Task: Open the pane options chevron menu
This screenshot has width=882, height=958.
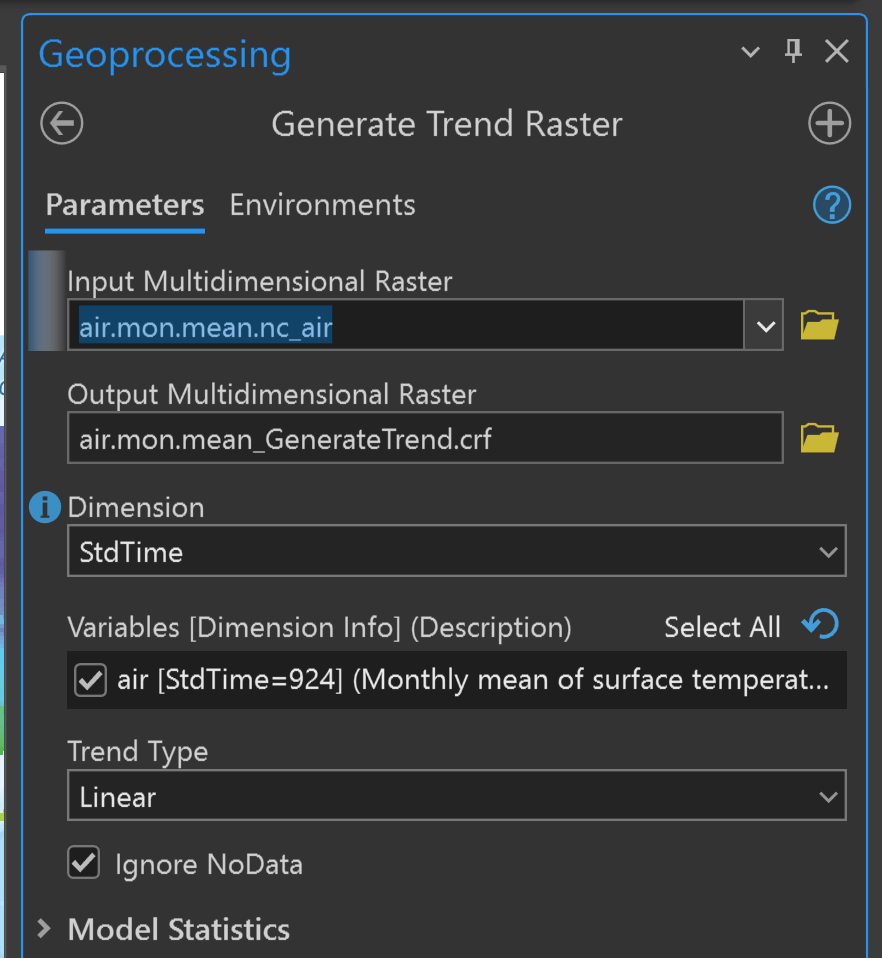Action: pyautogui.click(x=750, y=52)
